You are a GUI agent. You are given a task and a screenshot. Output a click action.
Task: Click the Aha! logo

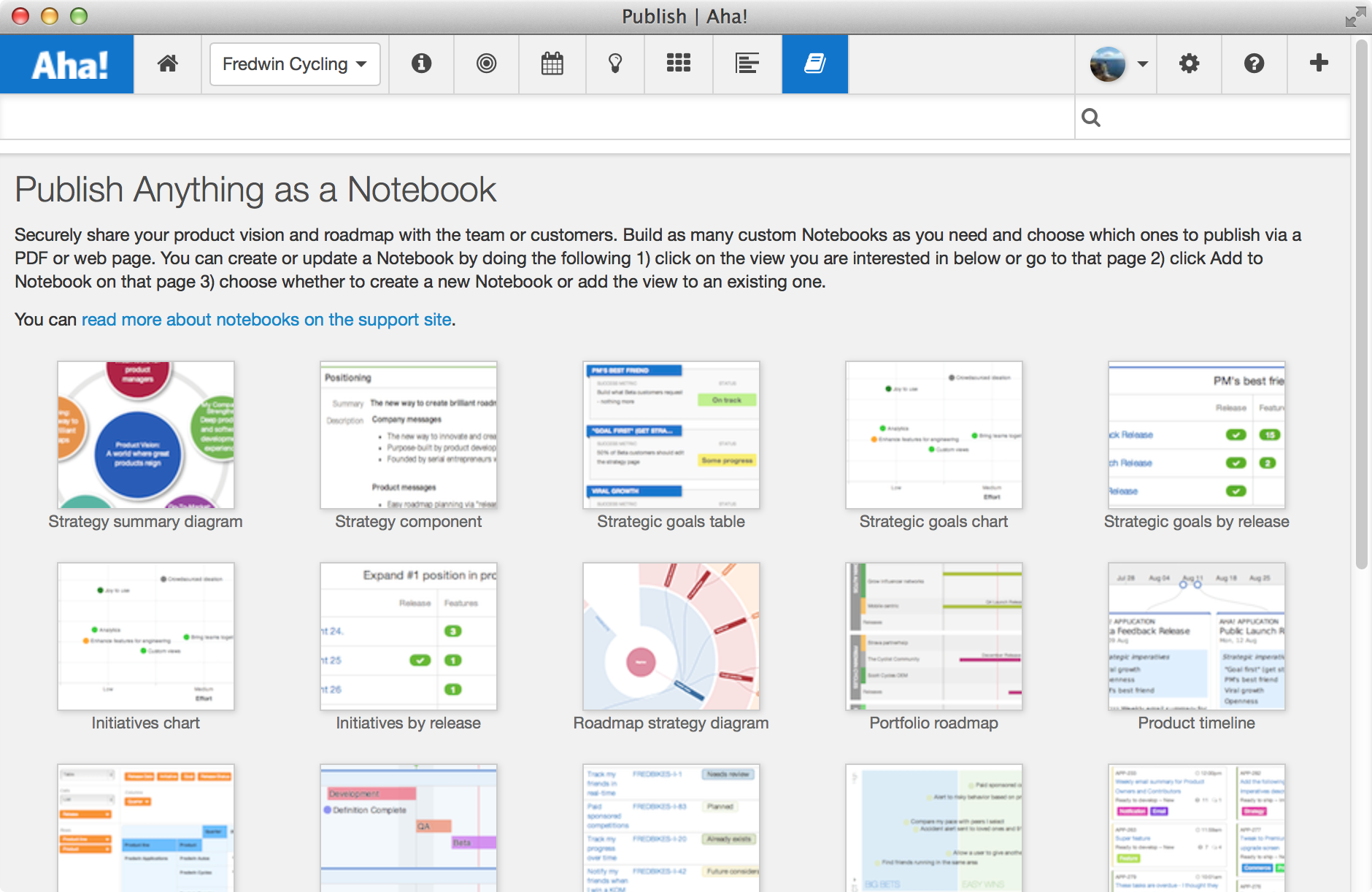(67, 64)
